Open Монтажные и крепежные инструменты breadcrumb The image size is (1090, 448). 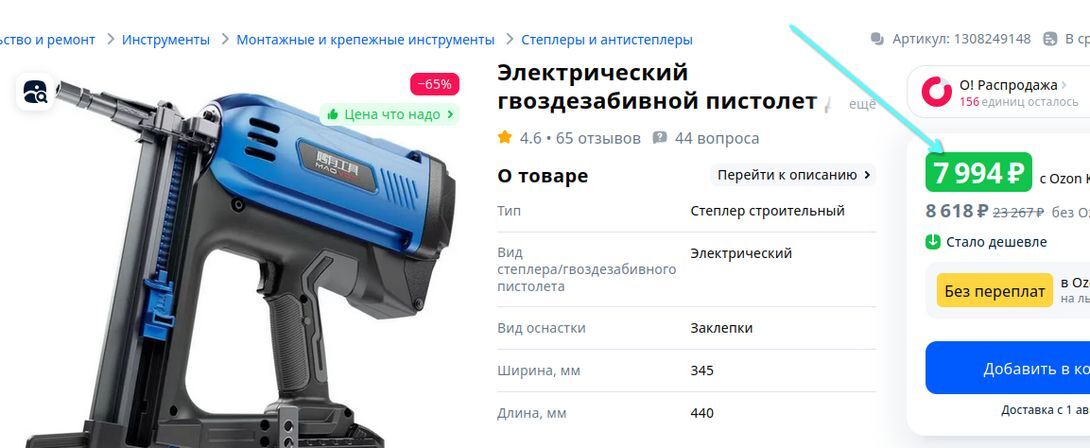[366, 40]
